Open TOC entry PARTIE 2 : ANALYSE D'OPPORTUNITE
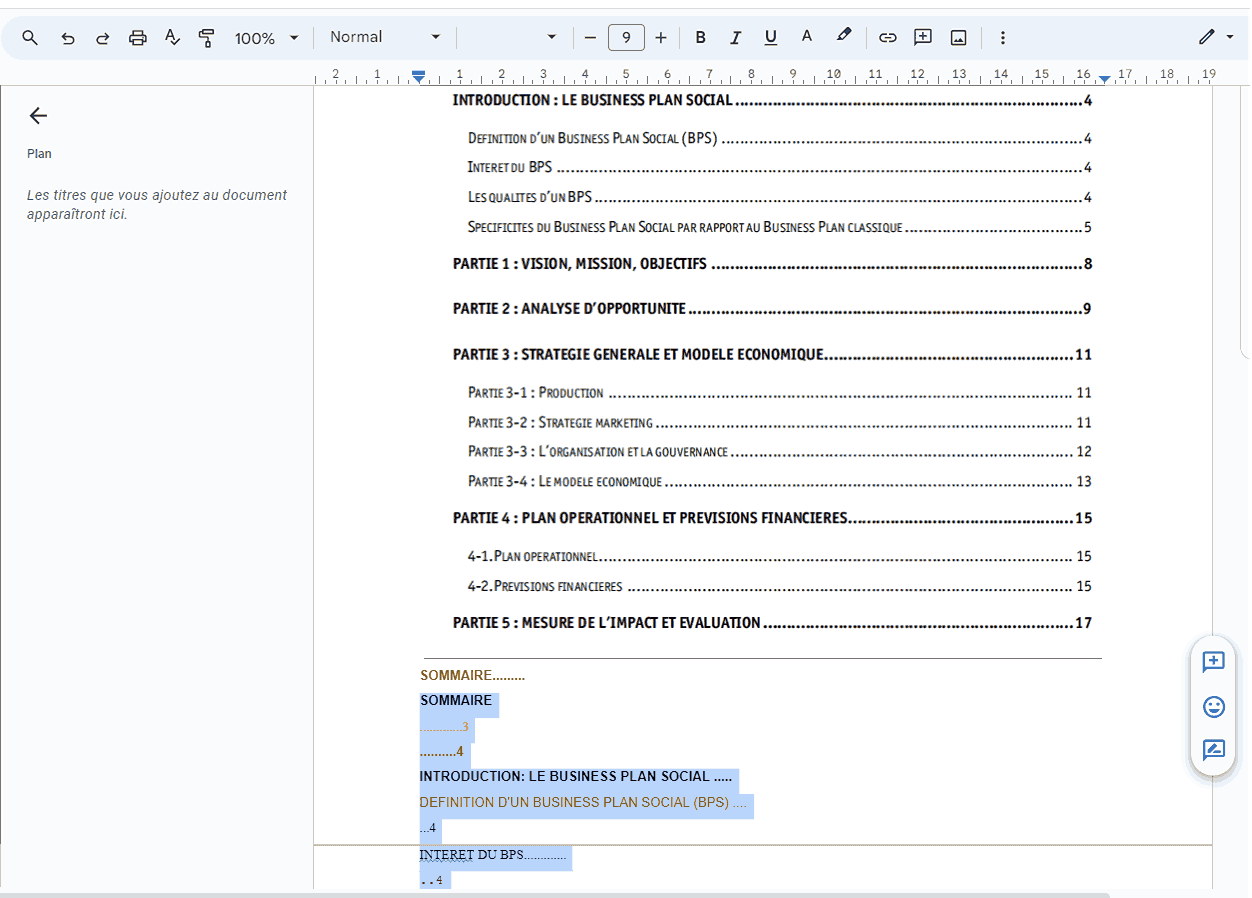Image resolution: width=1252 pixels, height=898 pixels. tap(772, 309)
